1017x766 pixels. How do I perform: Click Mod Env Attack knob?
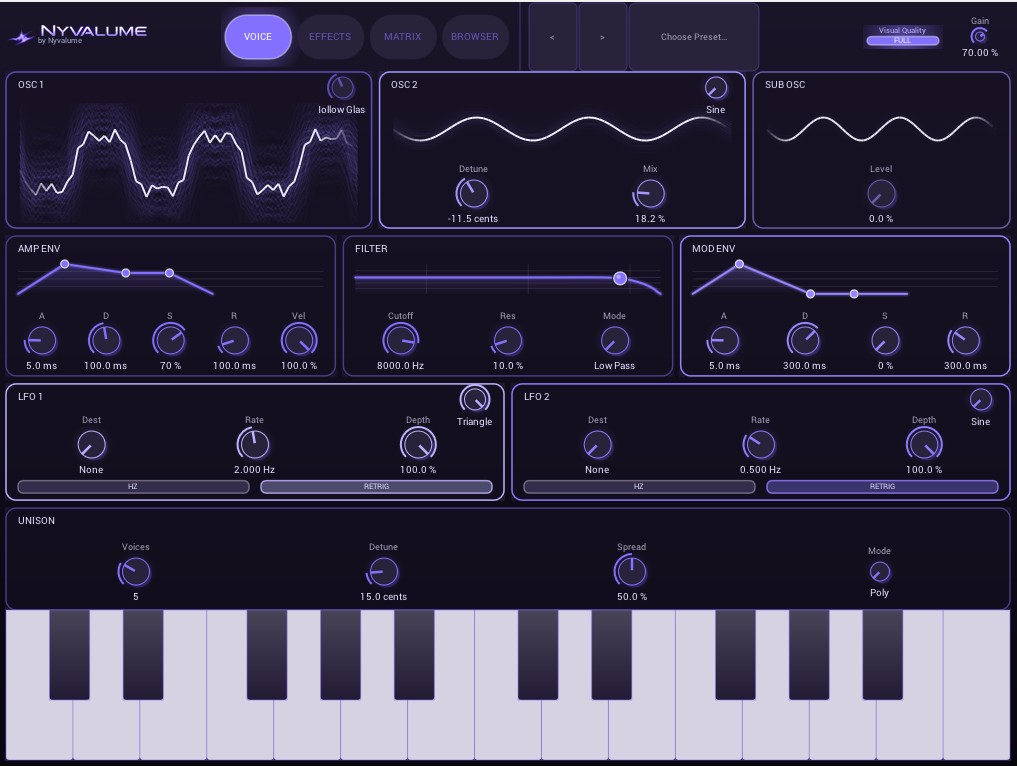724,341
